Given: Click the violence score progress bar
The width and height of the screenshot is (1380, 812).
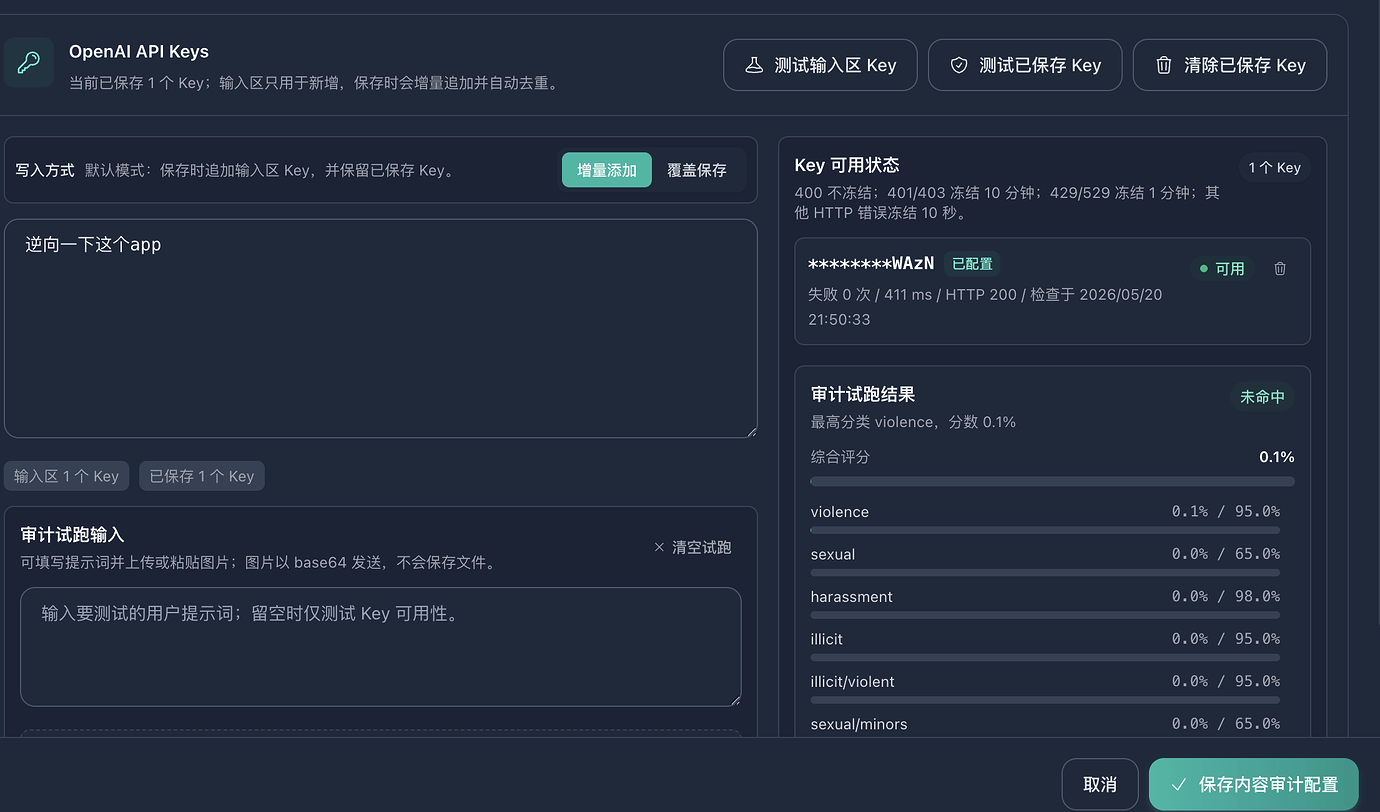Looking at the screenshot, I should (x=1045, y=530).
